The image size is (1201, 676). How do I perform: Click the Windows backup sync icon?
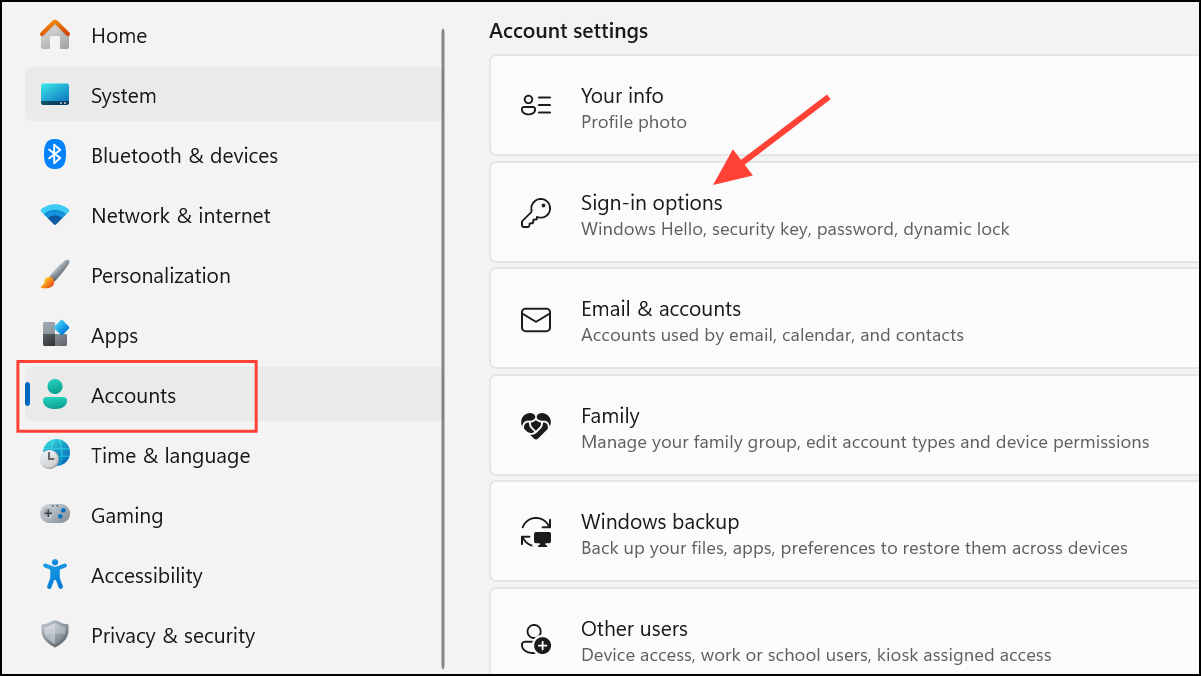(536, 533)
